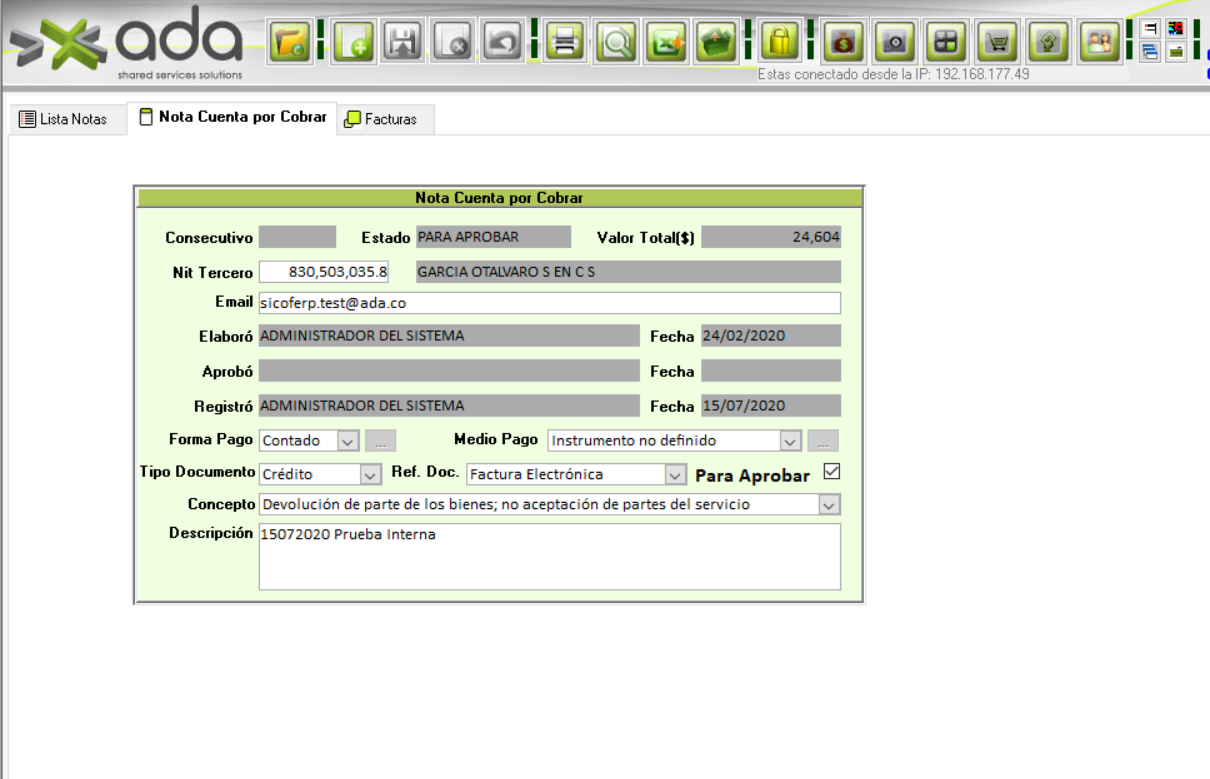Click into the Email input field

(x=548, y=303)
